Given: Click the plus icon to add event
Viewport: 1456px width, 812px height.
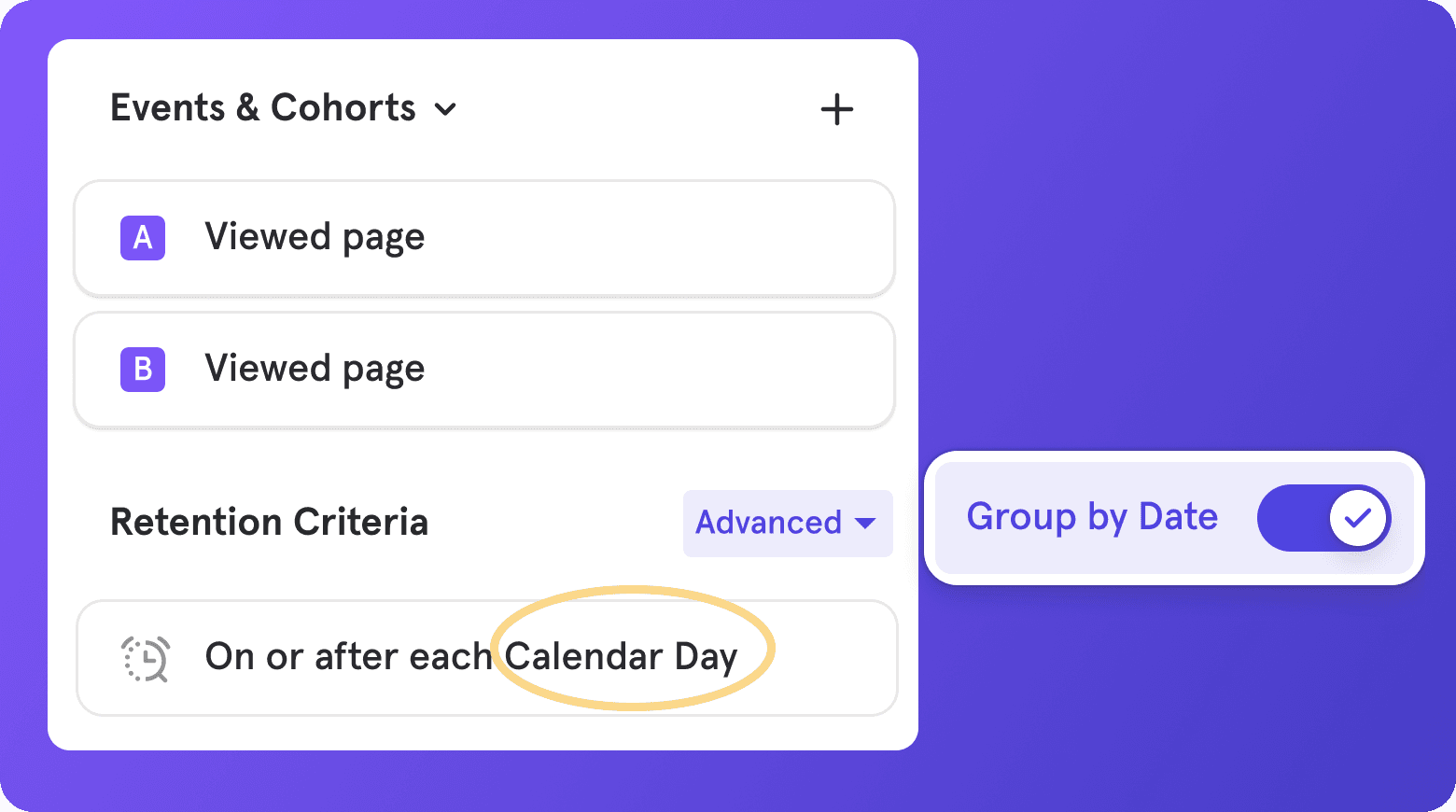Looking at the screenshot, I should click(836, 109).
